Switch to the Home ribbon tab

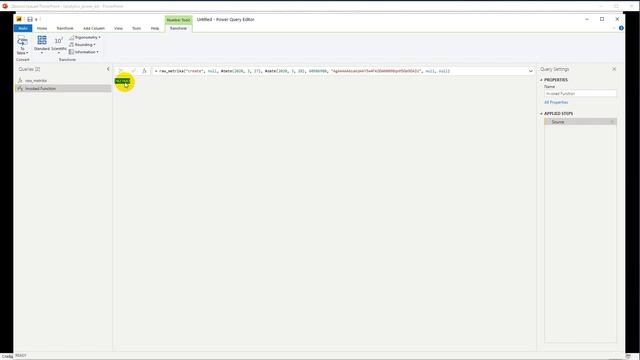click(x=42, y=28)
